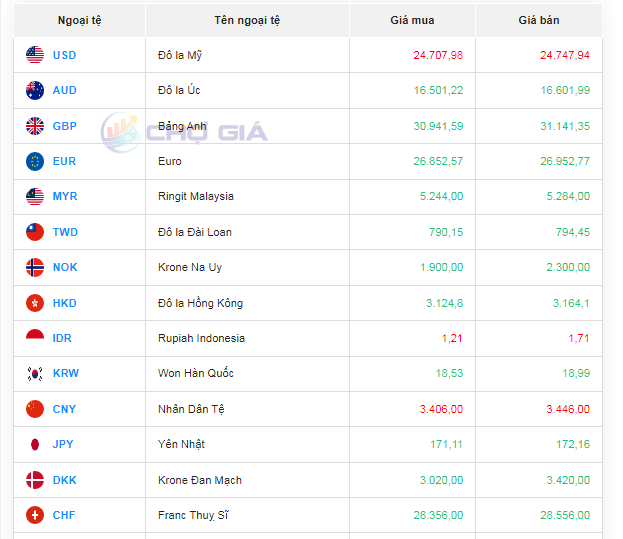Image resolution: width=623 pixels, height=539 pixels.
Task: Click the United States flag icon
Action: point(35,55)
